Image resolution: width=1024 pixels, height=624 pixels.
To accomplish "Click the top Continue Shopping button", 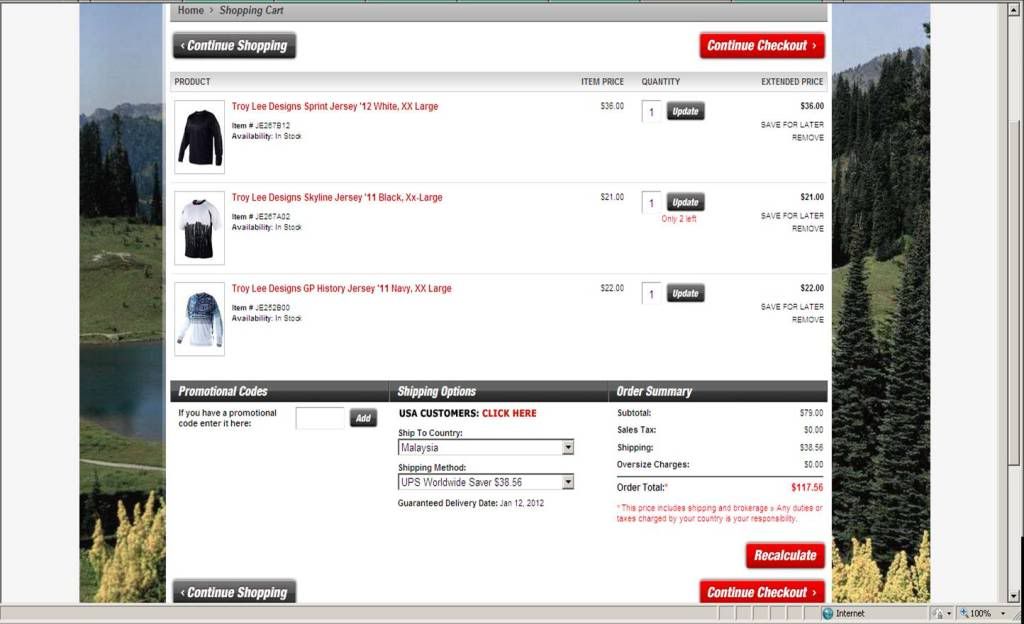I will click(234, 46).
